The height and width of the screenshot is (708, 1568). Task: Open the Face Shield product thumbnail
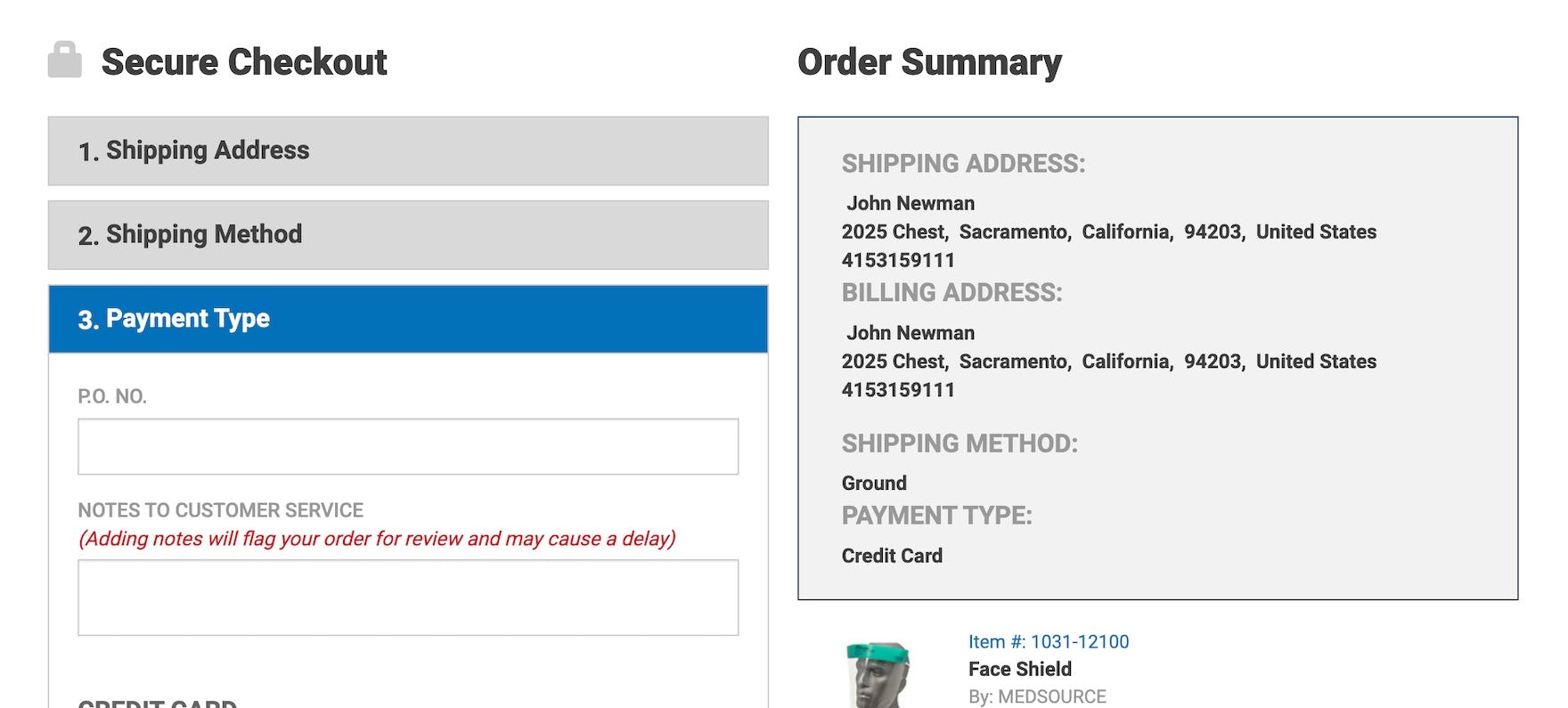pos(878,674)
